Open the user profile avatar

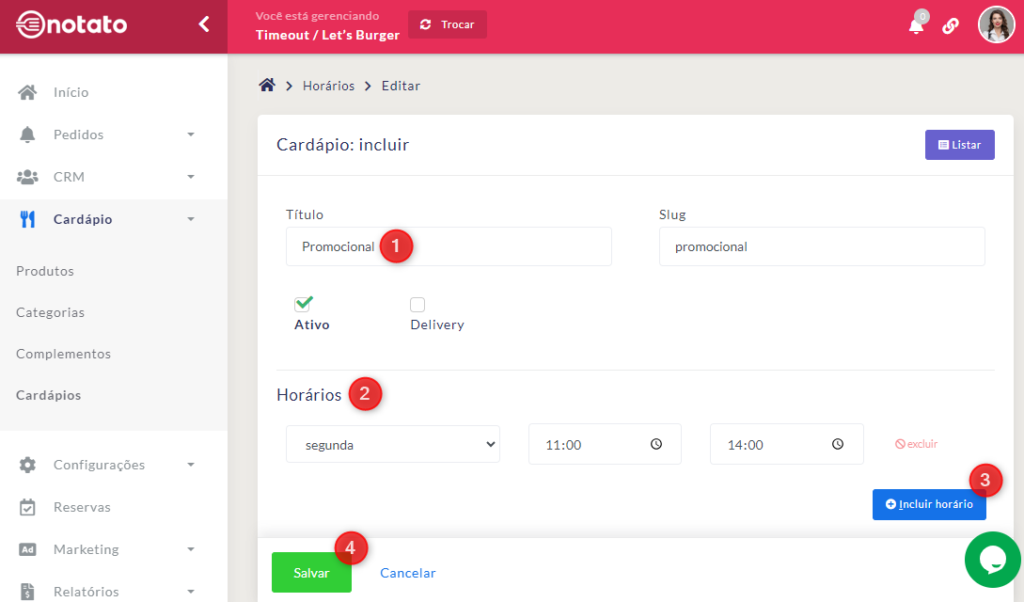[996, 25]
